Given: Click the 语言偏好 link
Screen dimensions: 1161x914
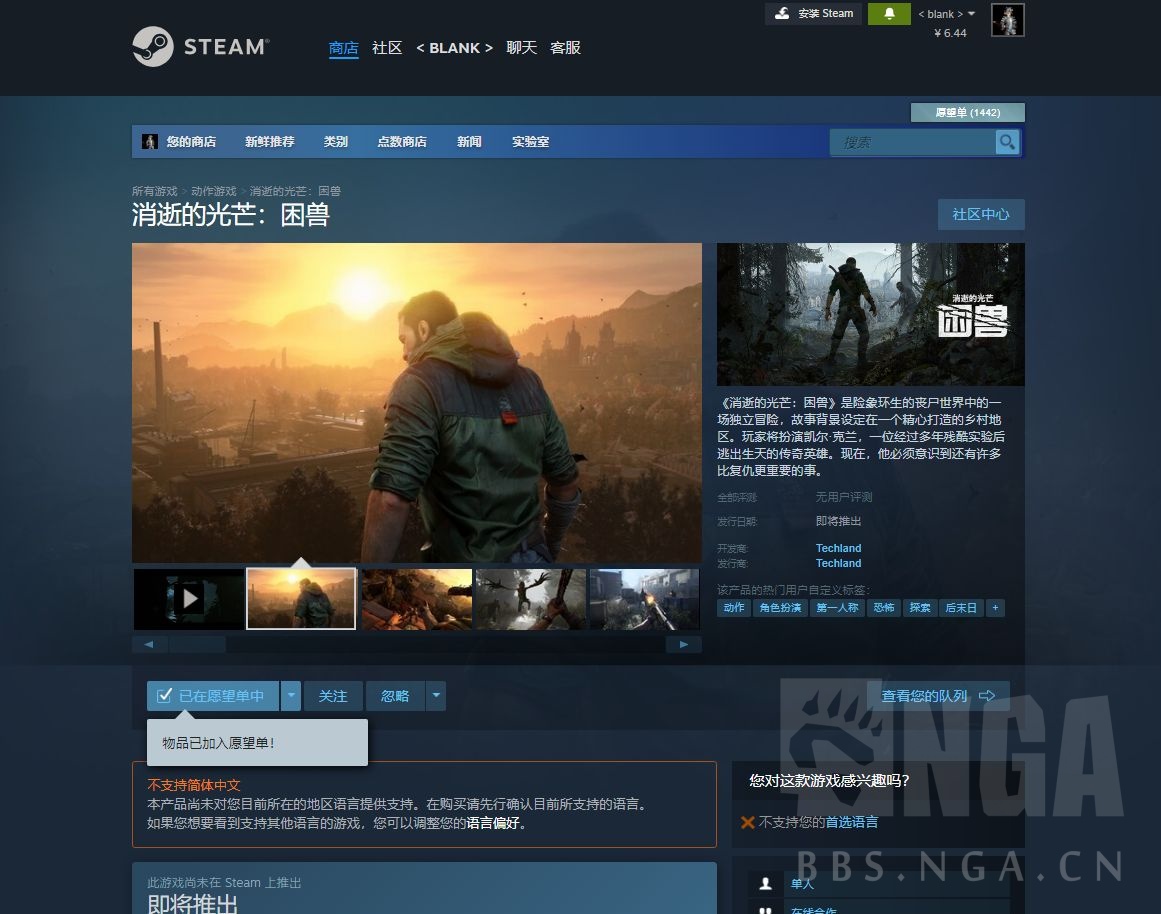Looking at the screenshot, I should [492, 823].
